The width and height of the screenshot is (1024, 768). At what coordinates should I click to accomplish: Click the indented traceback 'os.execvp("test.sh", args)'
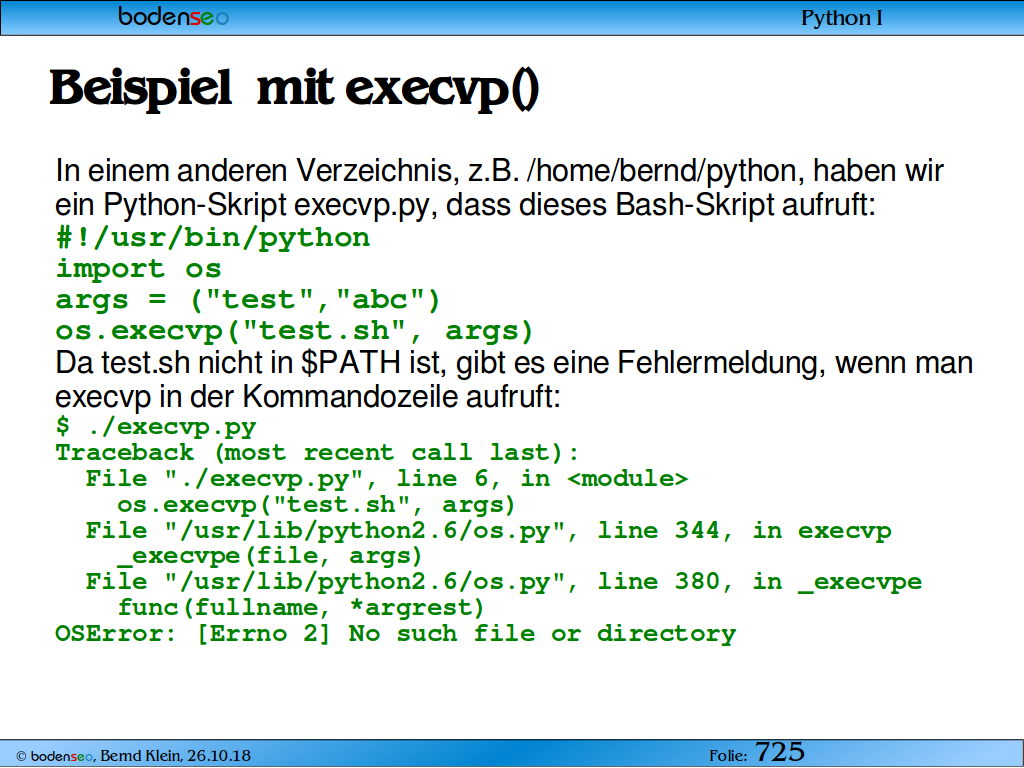[x=316, y=504]
